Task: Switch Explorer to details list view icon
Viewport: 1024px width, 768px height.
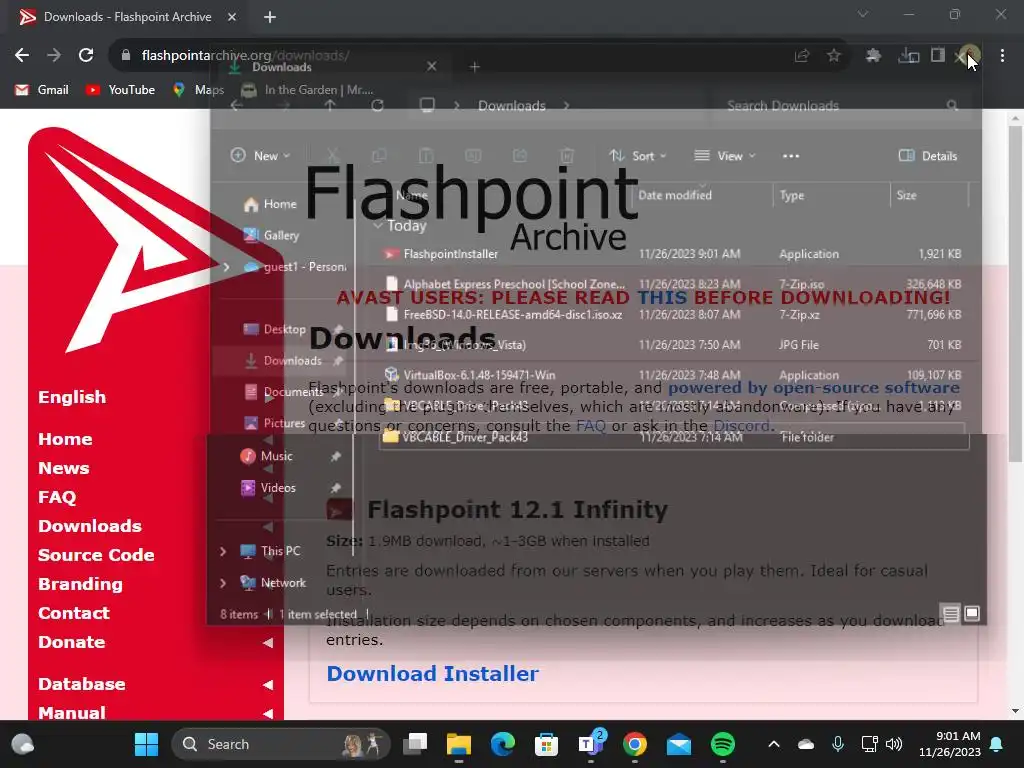Action: [x=951, y=613]
